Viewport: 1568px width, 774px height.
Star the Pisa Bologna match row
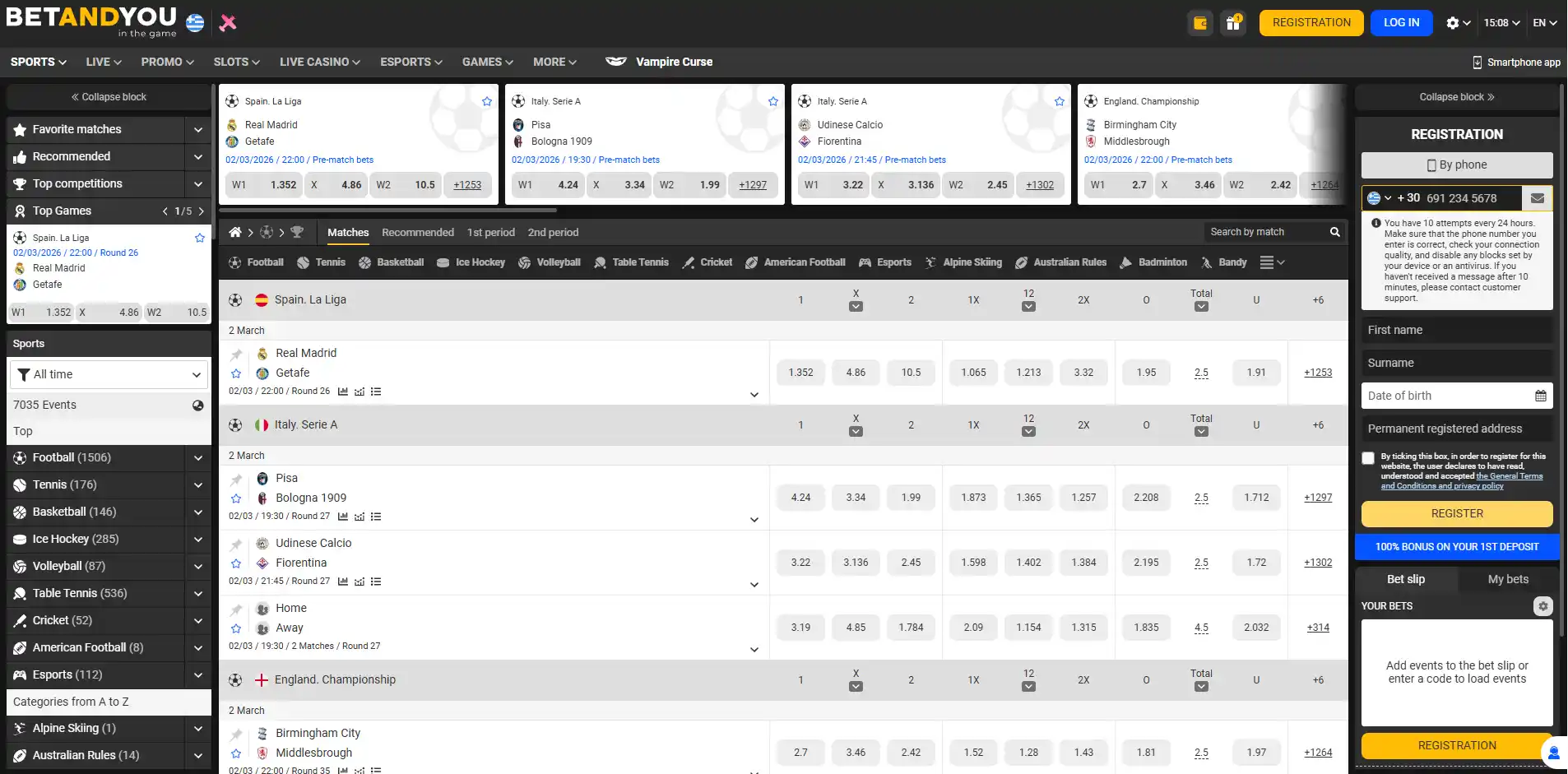click(x=236, y=498)
